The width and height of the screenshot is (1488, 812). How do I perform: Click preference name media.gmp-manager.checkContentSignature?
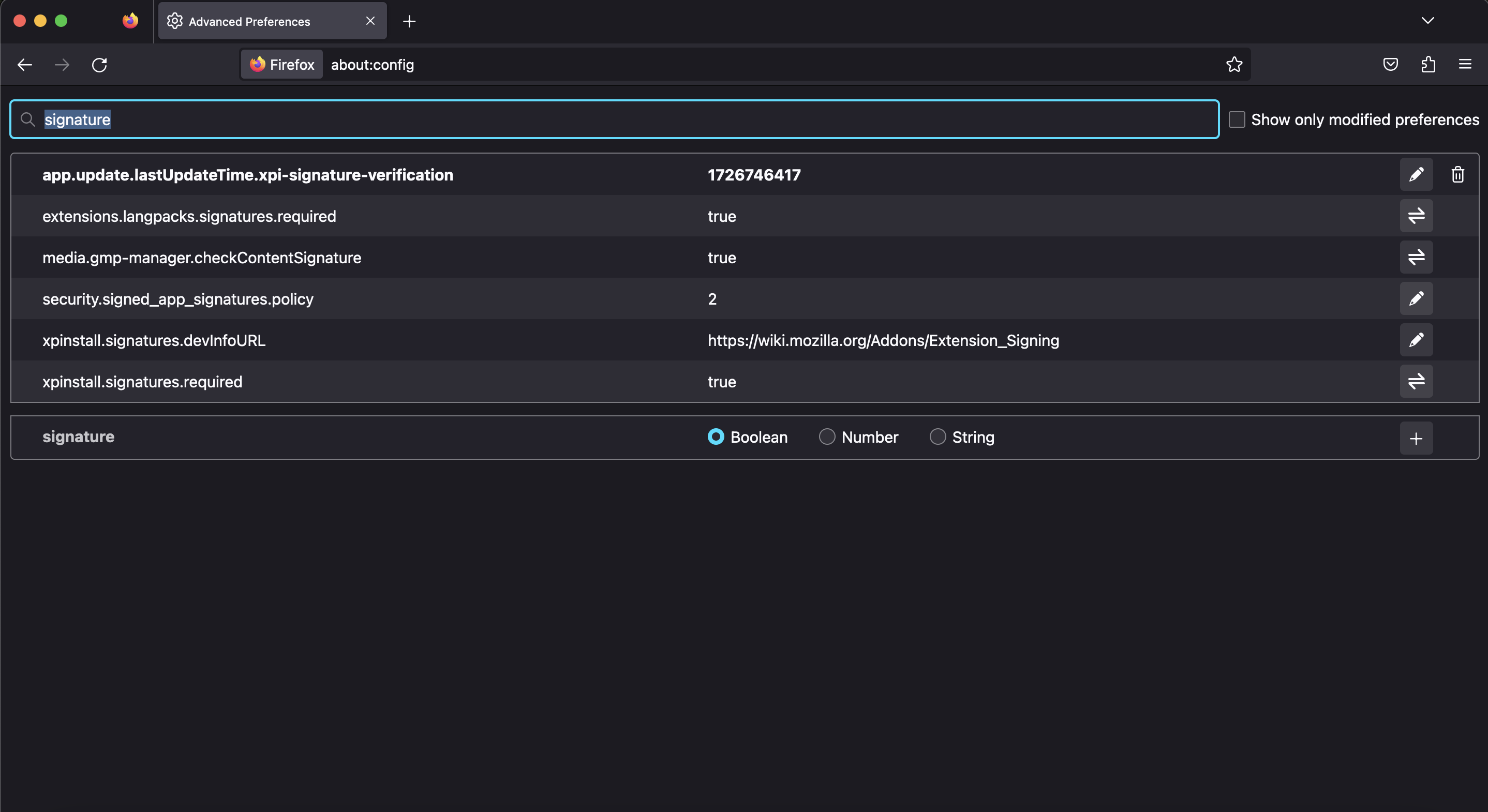pos(202,258)
